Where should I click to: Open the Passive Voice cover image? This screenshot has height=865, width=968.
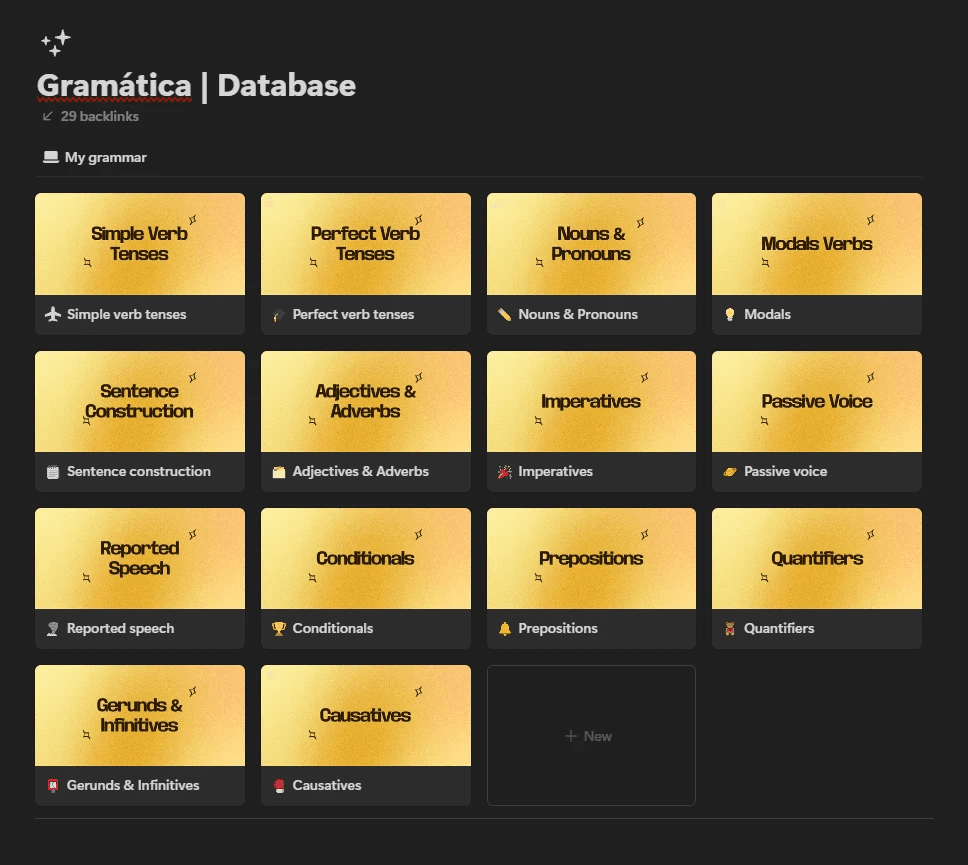817,401
